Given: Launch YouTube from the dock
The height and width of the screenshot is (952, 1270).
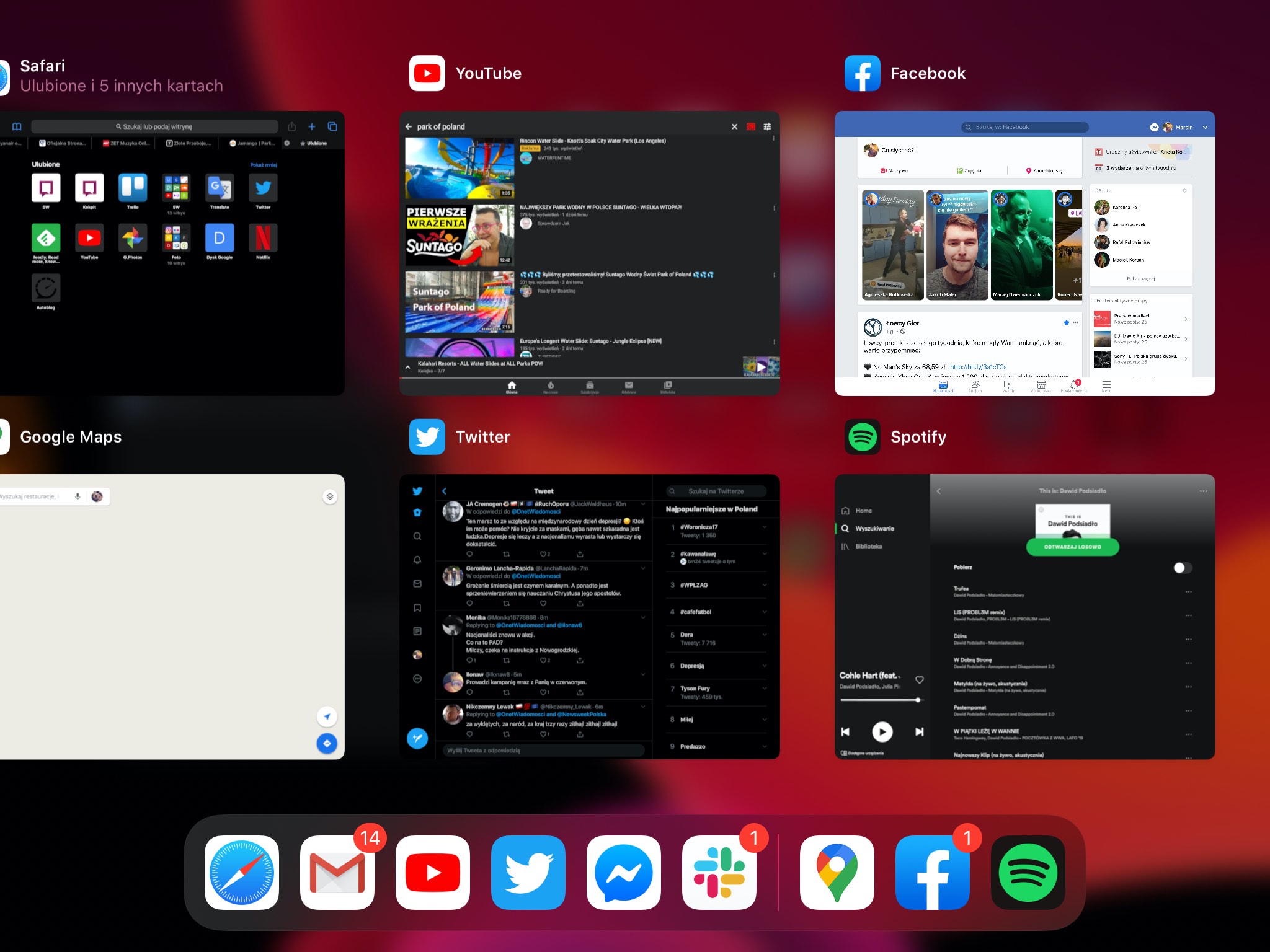Looking at the screenshot, I should point(433,873).
